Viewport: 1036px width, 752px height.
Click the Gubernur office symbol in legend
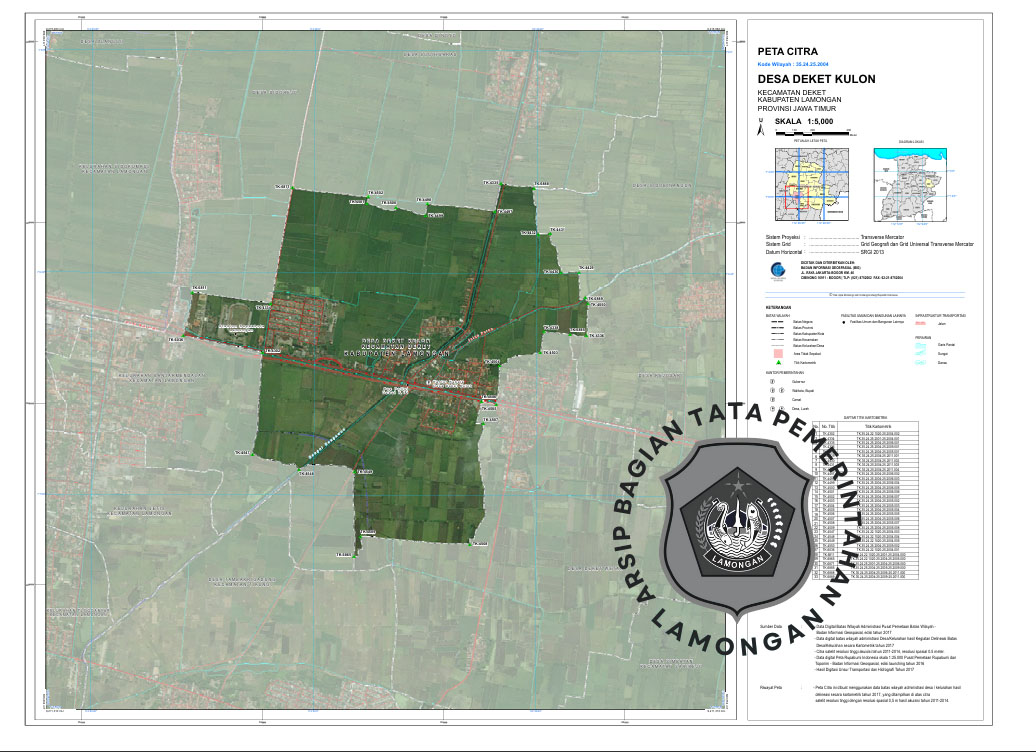(770, 381)
